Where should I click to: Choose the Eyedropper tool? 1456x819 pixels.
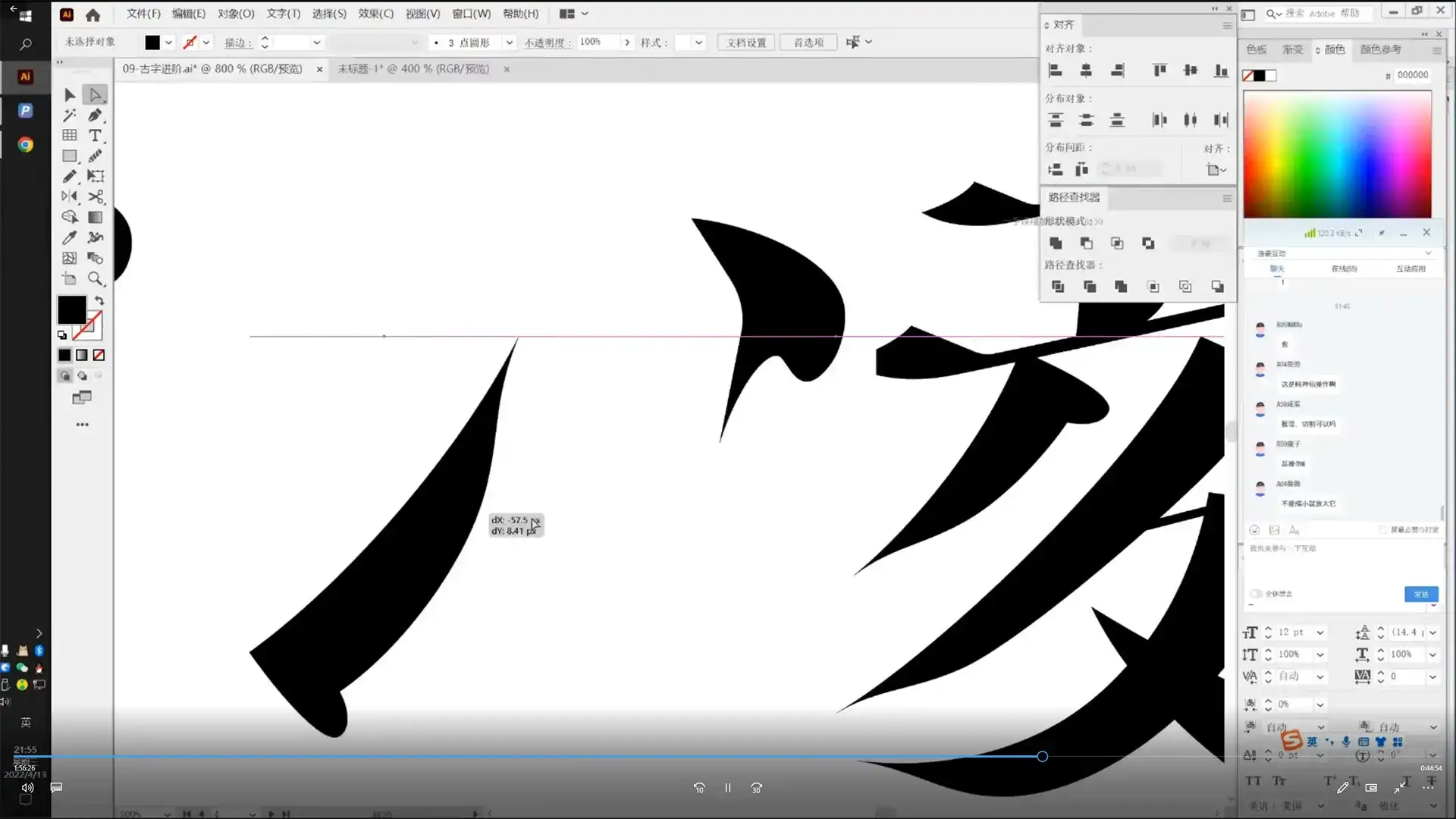tap(70, 237)
